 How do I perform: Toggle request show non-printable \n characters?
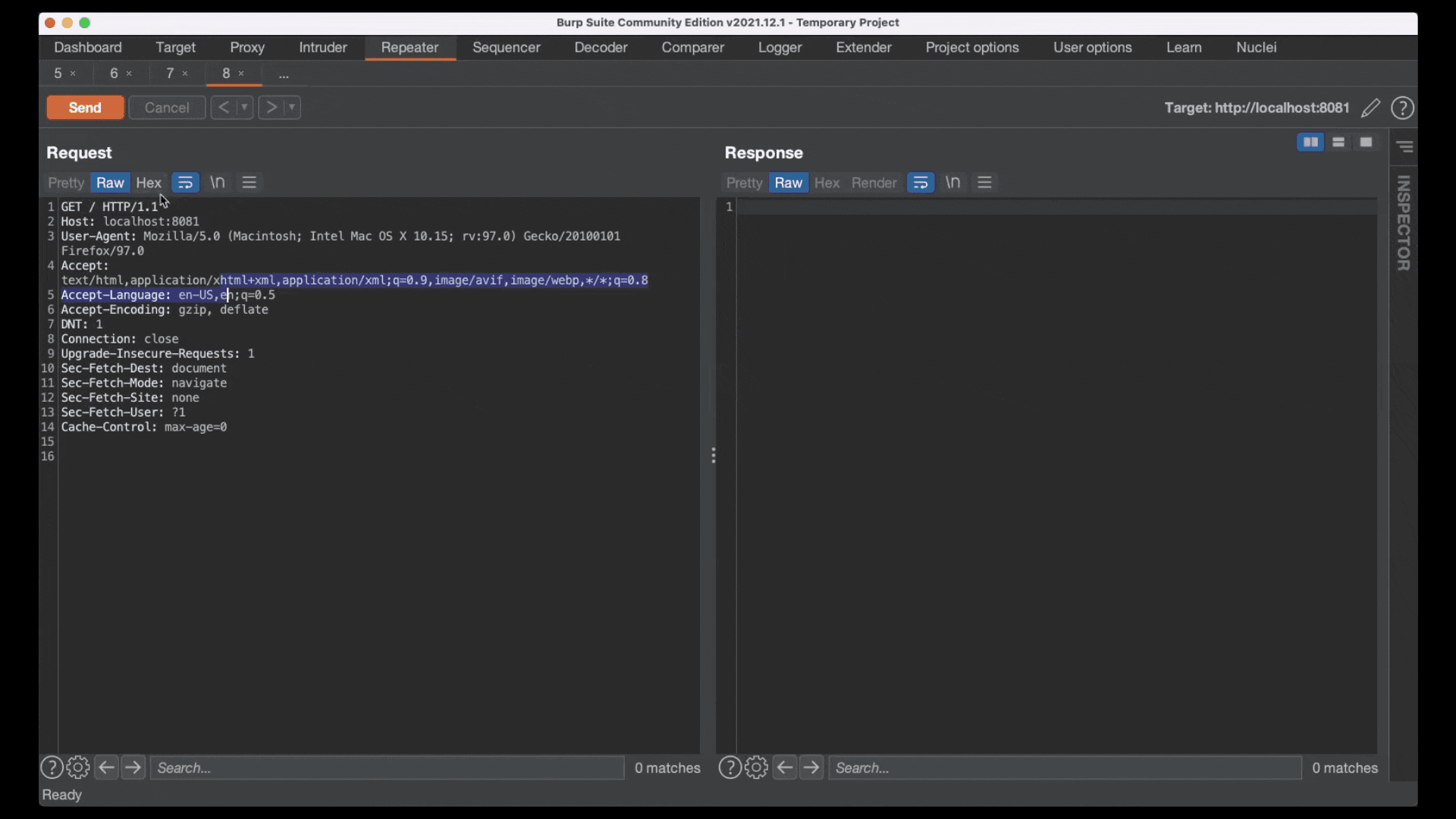(218, 183)
